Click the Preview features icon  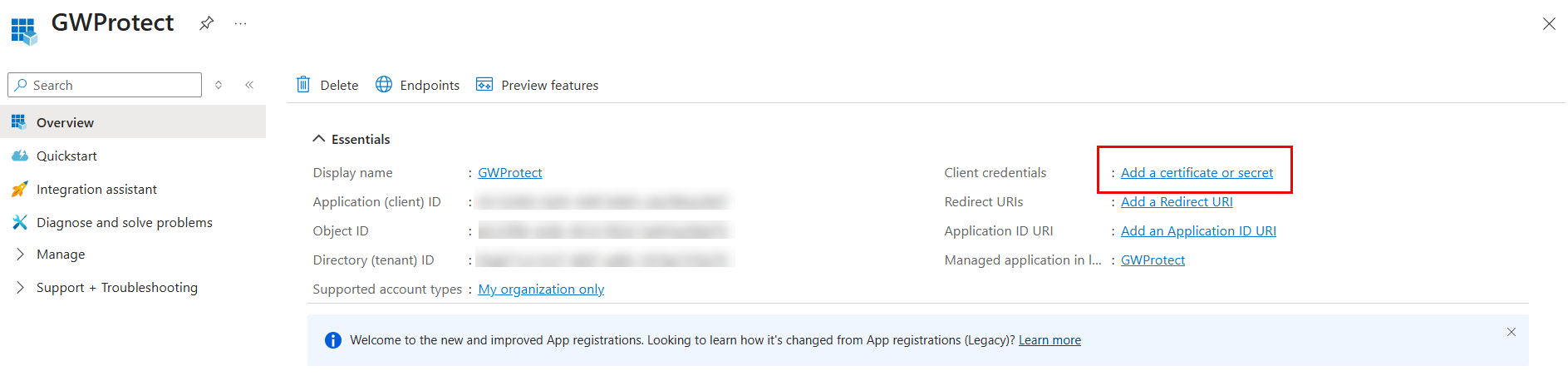click(x=484, y=85)
